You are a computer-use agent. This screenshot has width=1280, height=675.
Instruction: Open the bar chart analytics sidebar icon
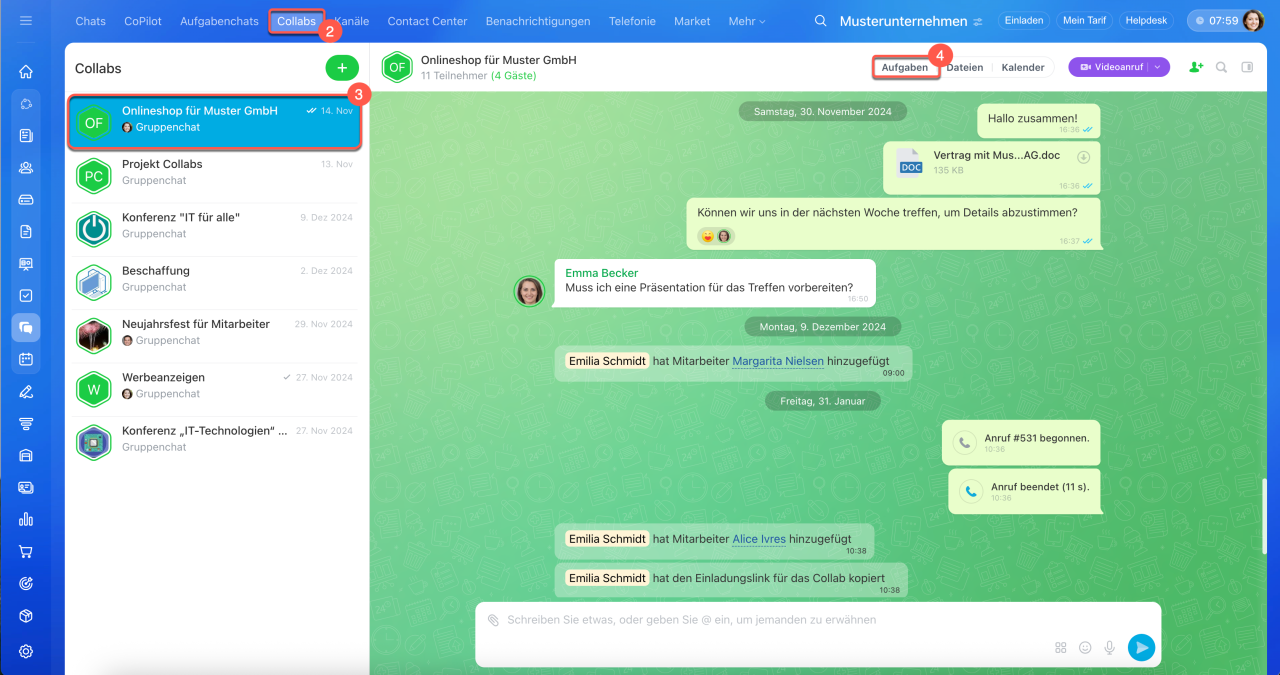26,519
